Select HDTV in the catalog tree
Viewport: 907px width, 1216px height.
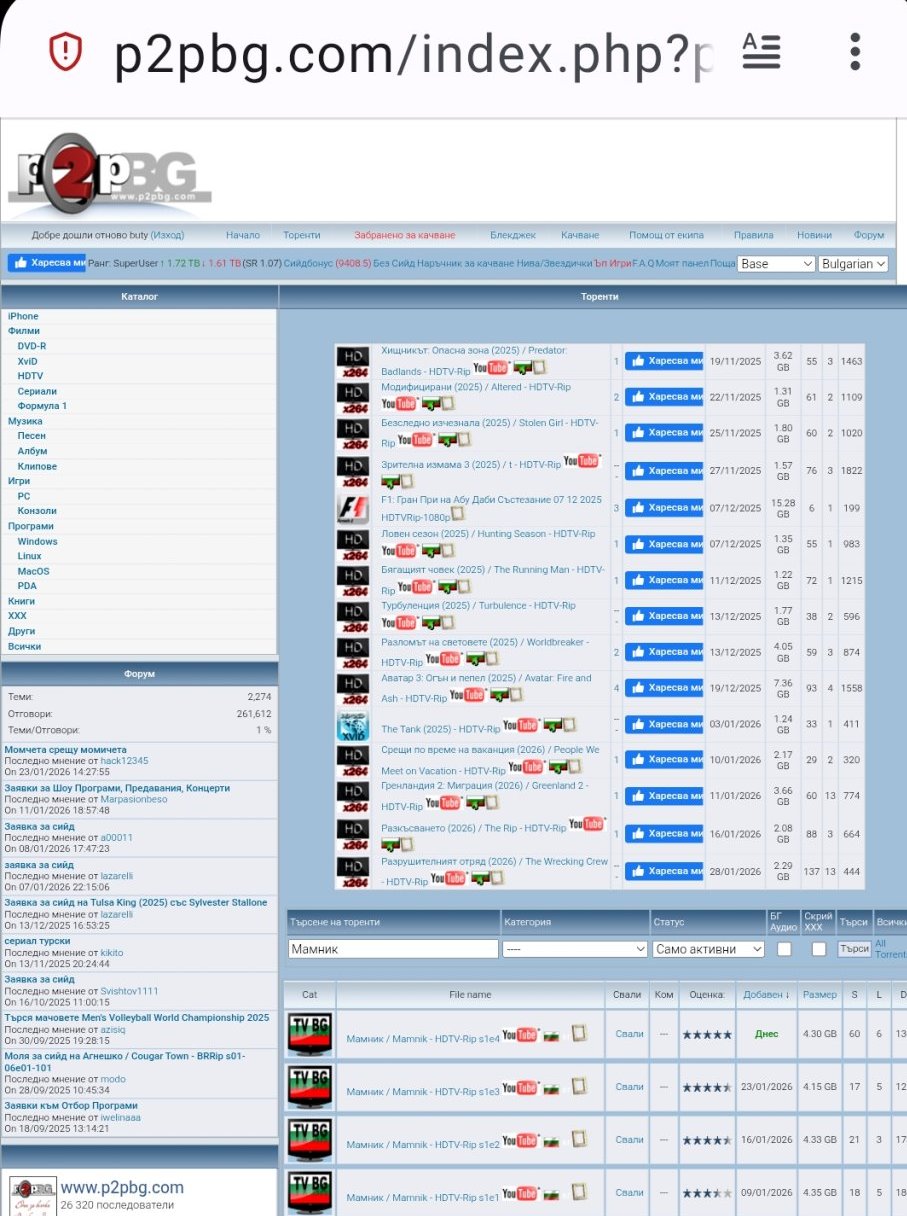click(30, 376)
